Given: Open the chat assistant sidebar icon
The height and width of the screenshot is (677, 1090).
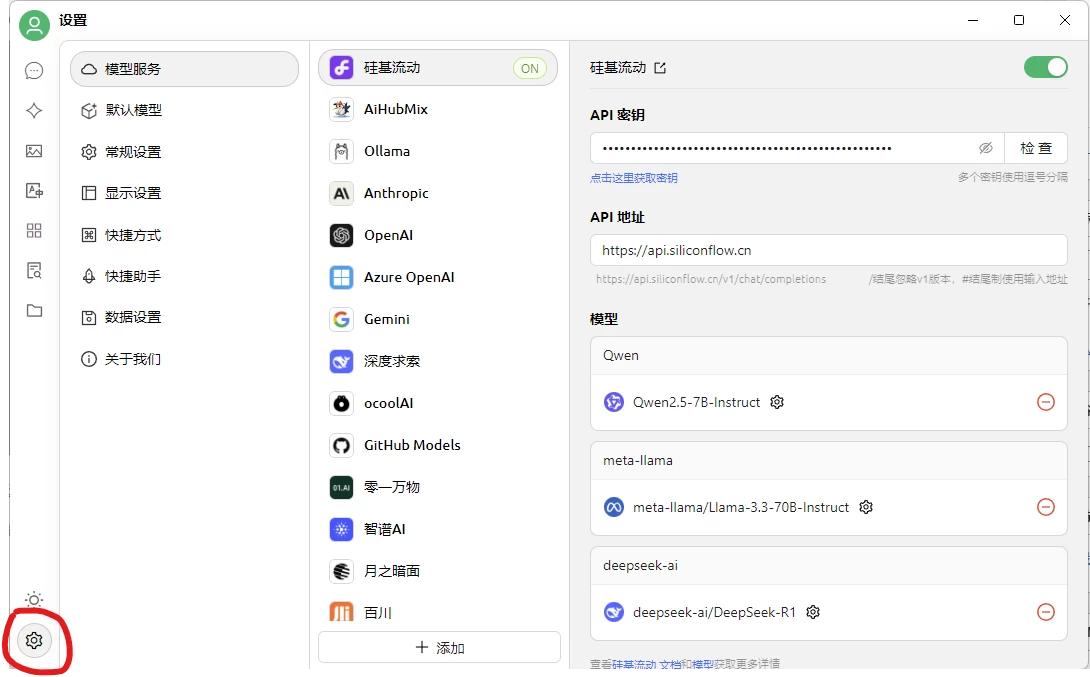Looking at the screenshot, I should (34, 70).
